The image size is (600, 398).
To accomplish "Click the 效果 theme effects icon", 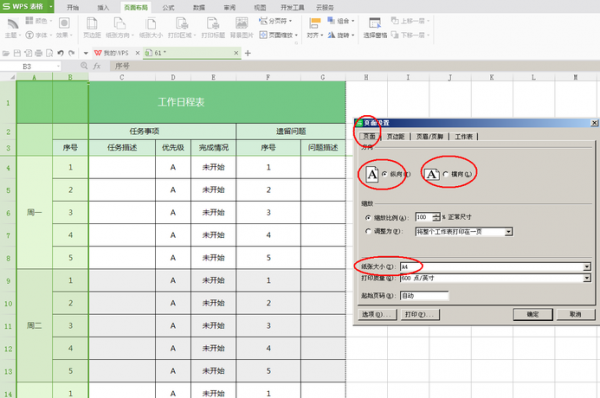I will [64, 23].
